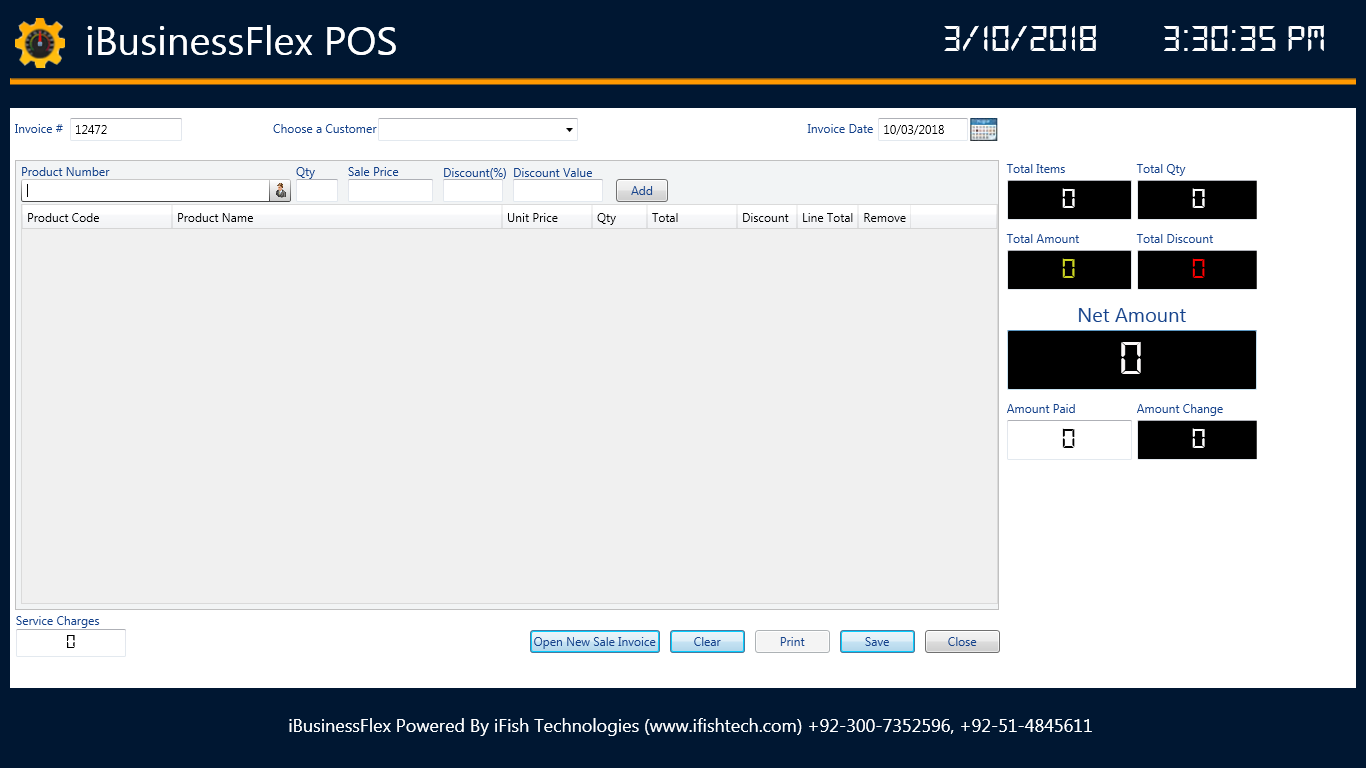This screenshot has height=768, width=1366.
Task: Click the 'Net Amount' label
Action: coord(1132,315)
